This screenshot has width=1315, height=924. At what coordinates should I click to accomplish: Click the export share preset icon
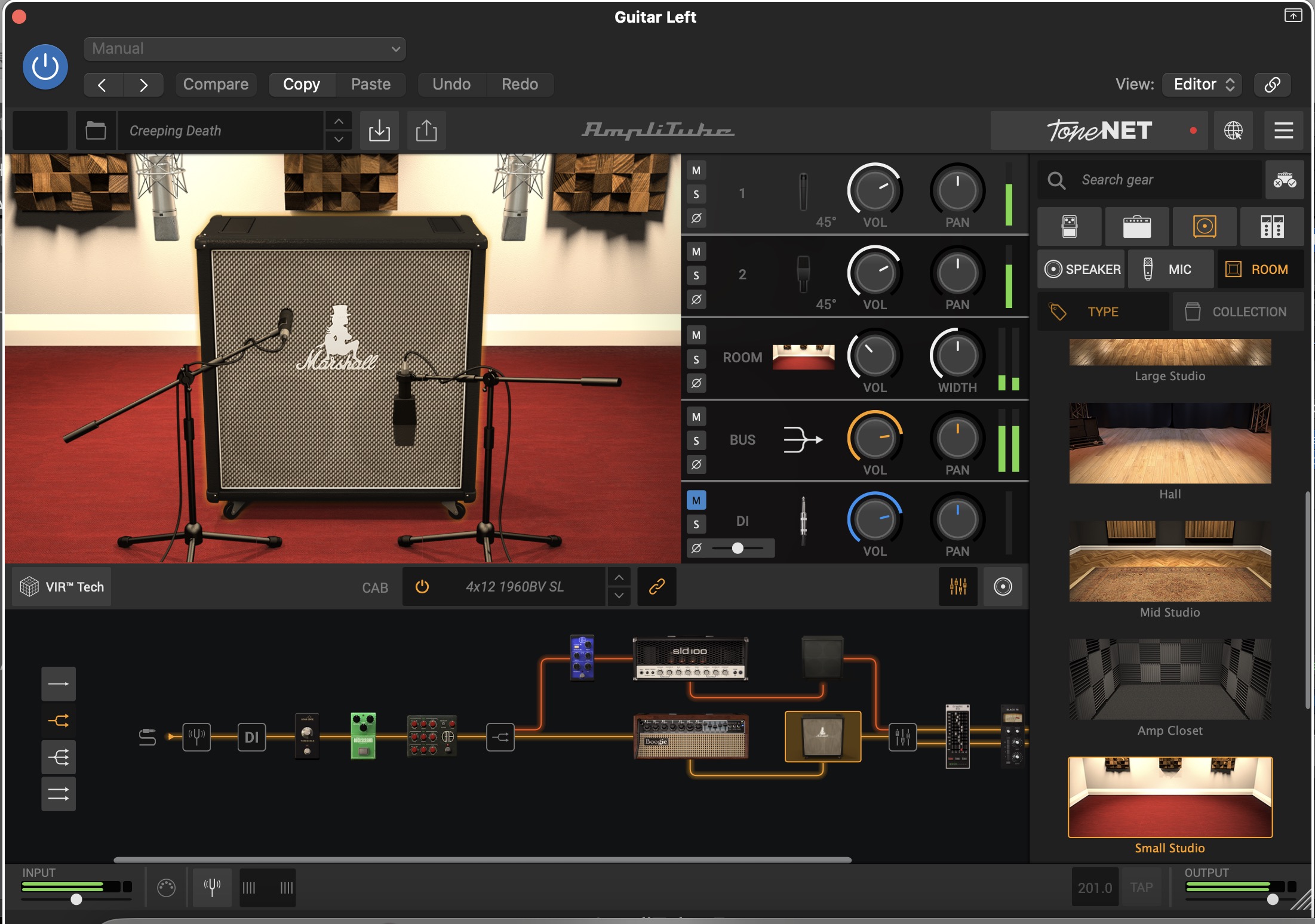pyautogui.click(x=426, y=130)
